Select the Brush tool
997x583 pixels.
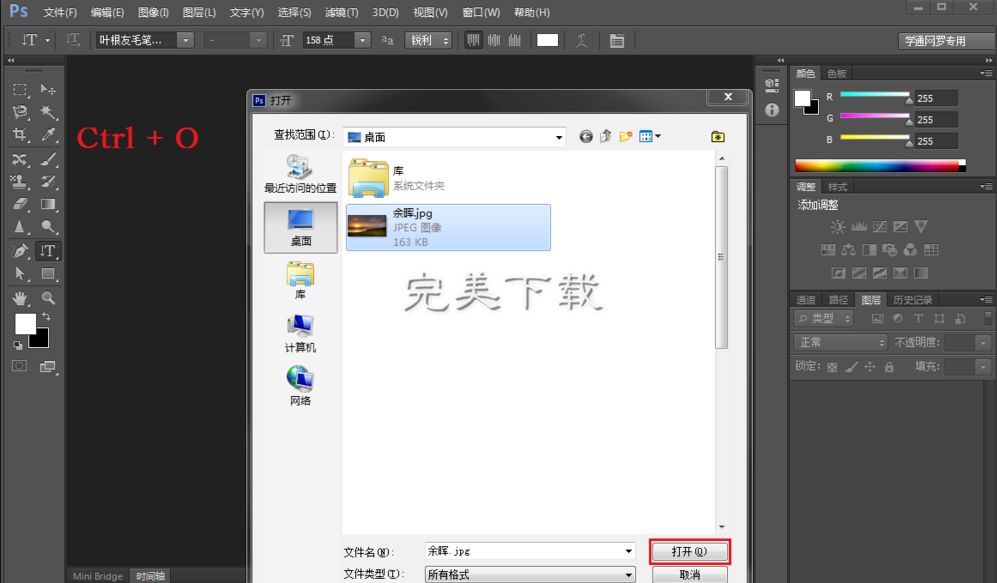48,159
